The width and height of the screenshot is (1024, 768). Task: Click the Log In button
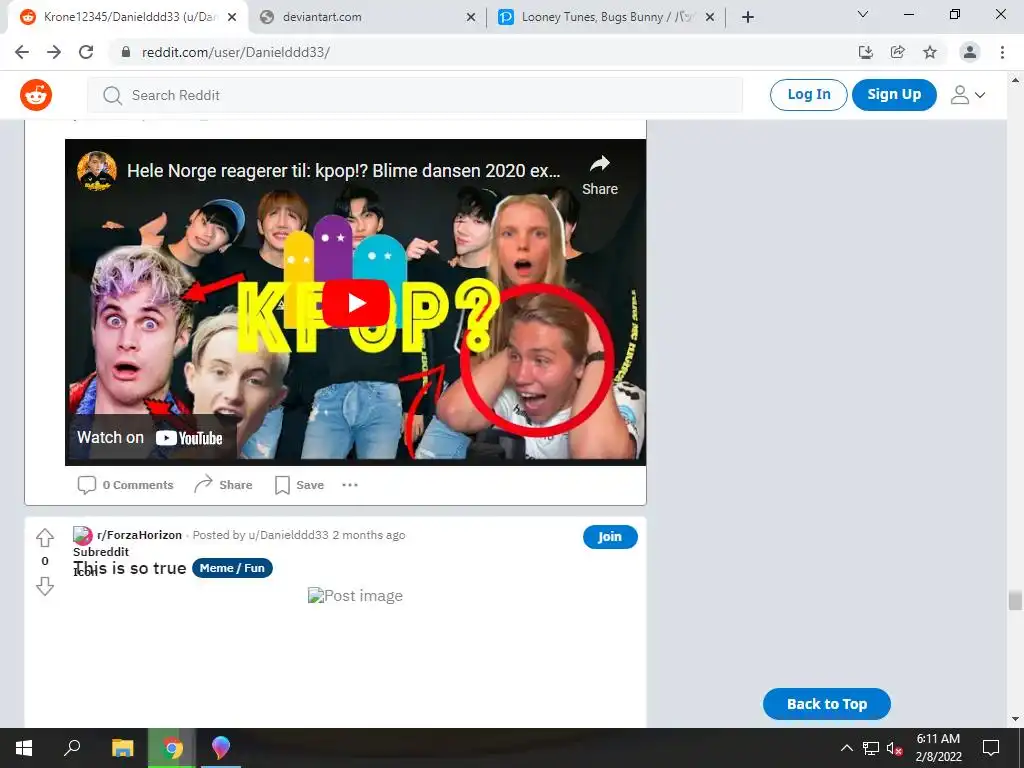pos(808,95)
